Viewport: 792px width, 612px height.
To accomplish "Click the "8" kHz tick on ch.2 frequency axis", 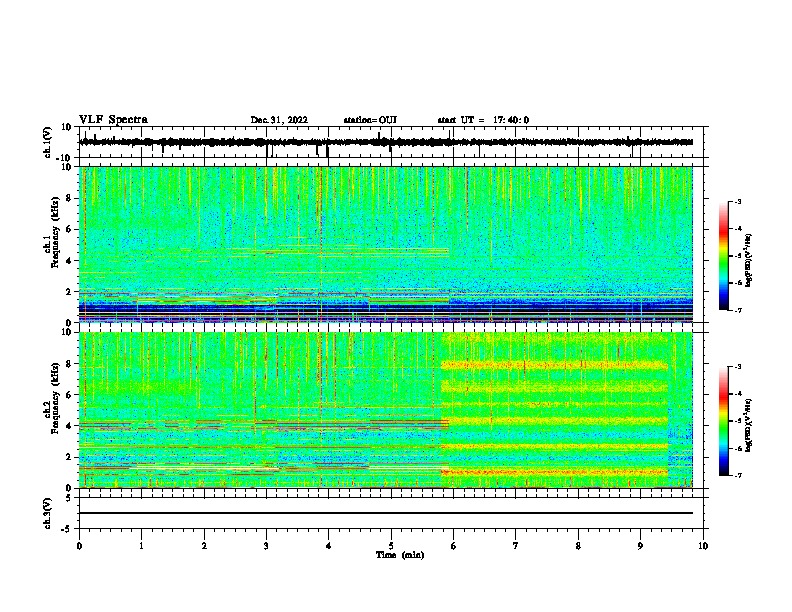I will click(x=69, y=364).
